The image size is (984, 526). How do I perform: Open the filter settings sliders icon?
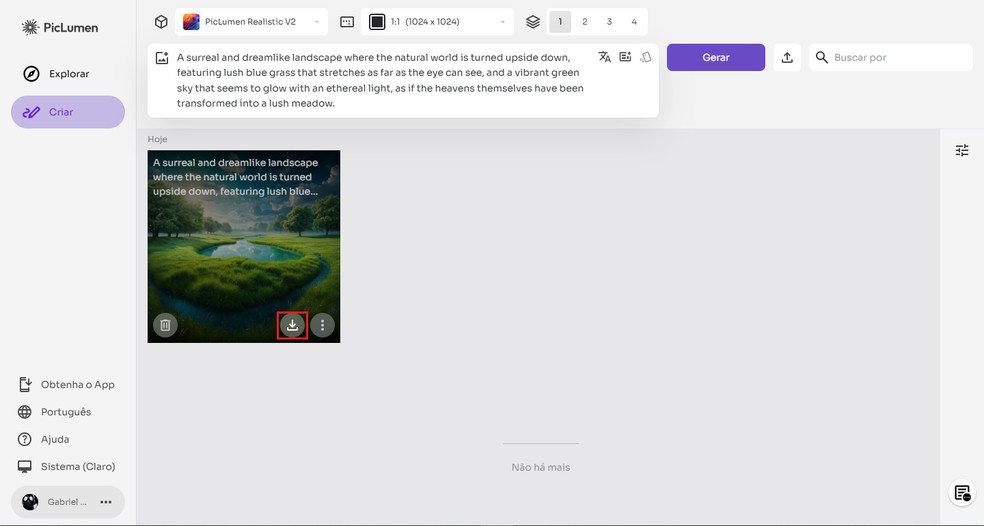tap(962, 150)
